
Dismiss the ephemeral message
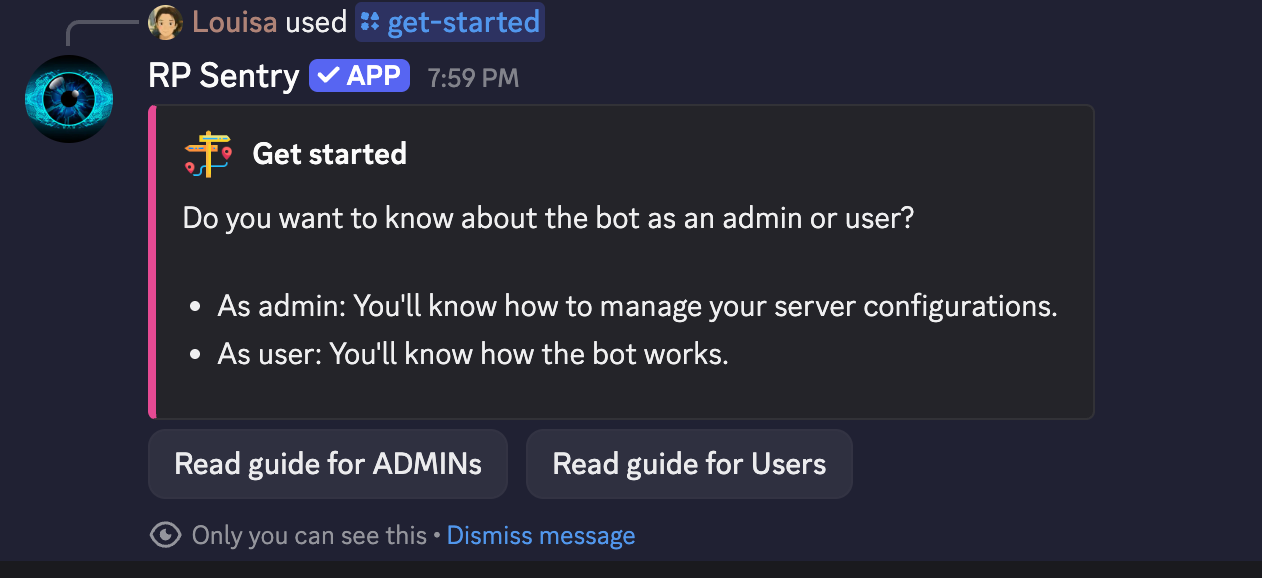[x=541, y=535]
